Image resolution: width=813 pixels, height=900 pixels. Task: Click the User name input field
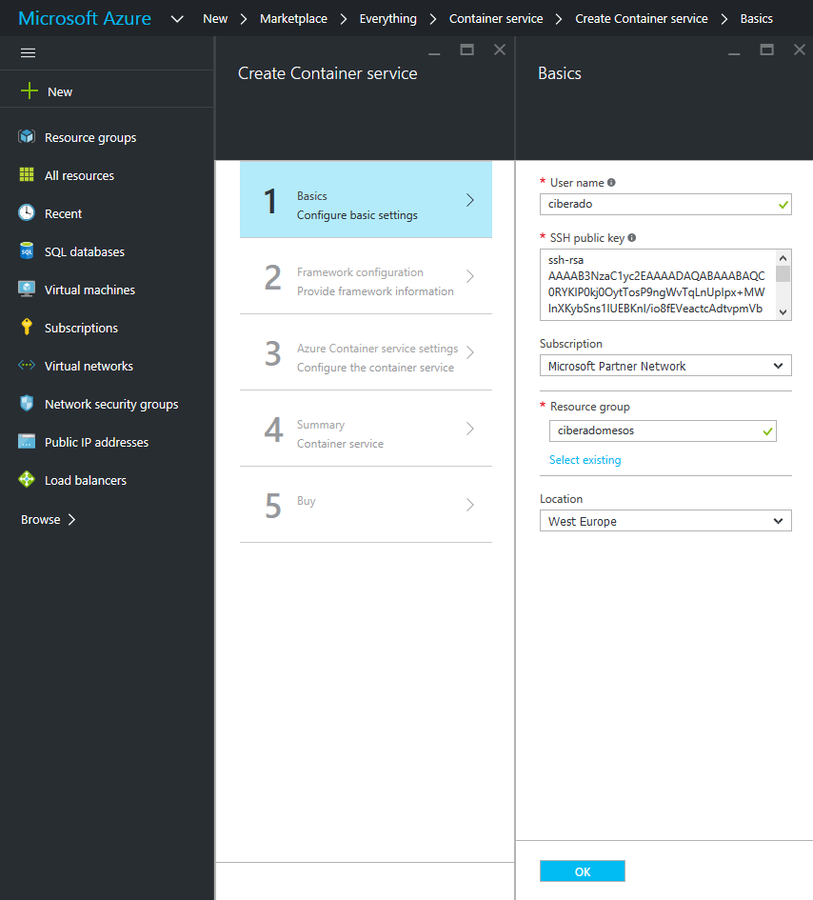click(x=665, y=204)
